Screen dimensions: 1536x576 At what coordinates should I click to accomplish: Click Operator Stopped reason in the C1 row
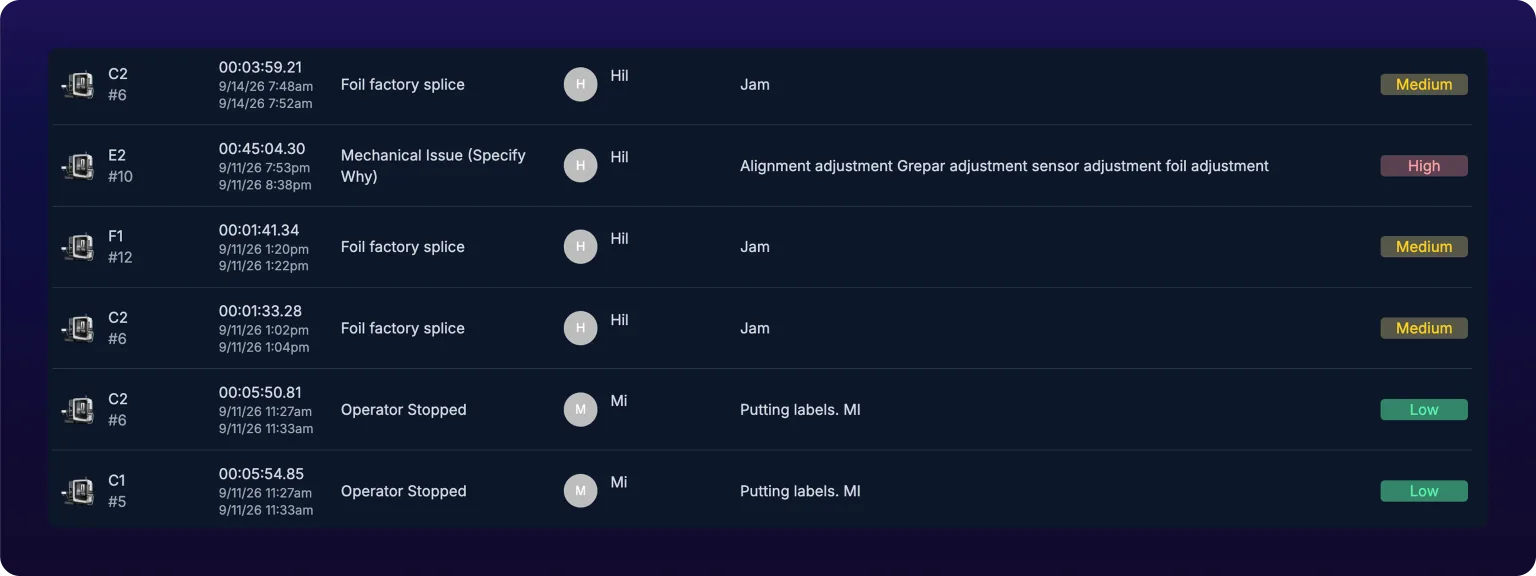click(x=404, y=491)
